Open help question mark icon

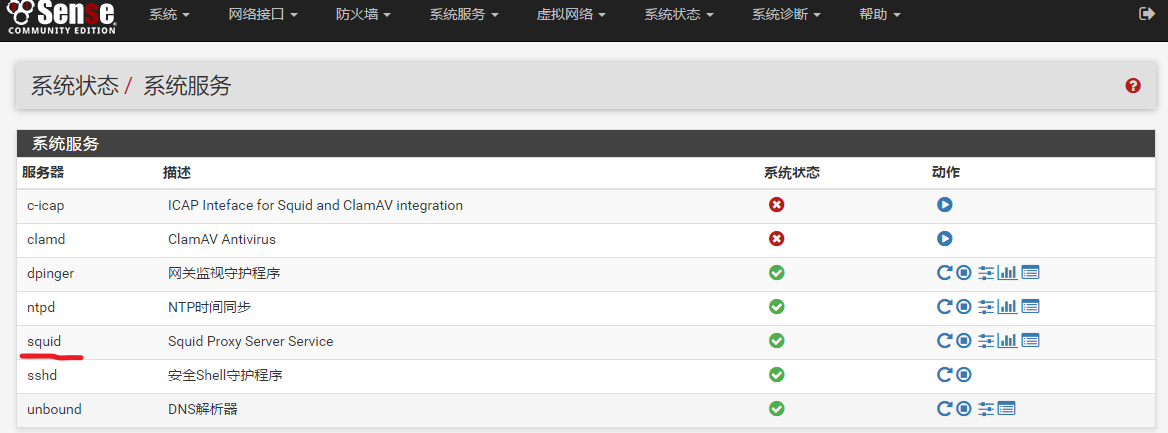(1133, 86)
